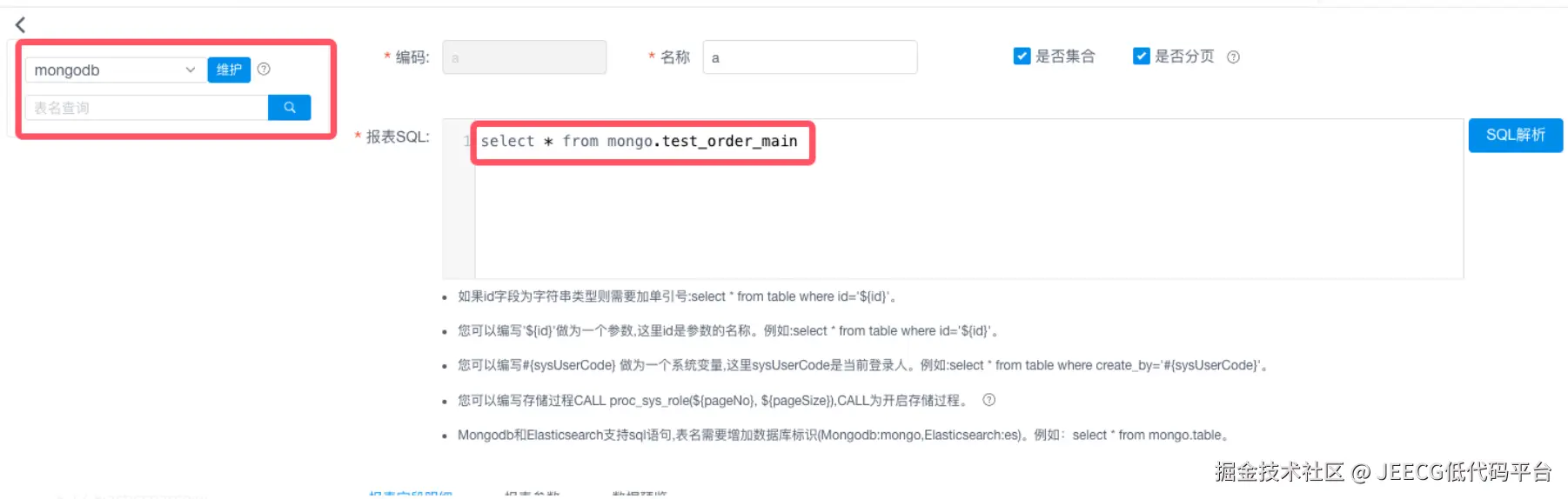Click the disabled 编码 input box
Viewport: 1568px width, 499px height.
(525, 57)
